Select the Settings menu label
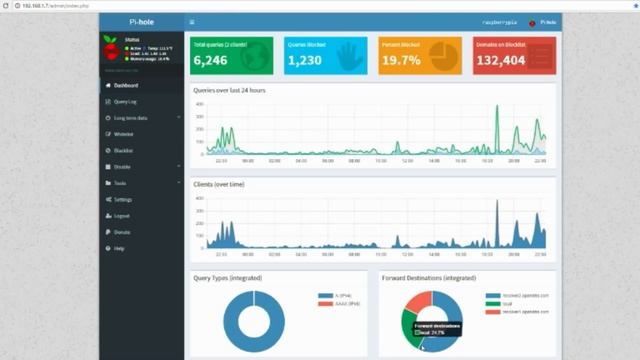The height and width of the screenshot is (360, 640). click(x=123, y=200)
